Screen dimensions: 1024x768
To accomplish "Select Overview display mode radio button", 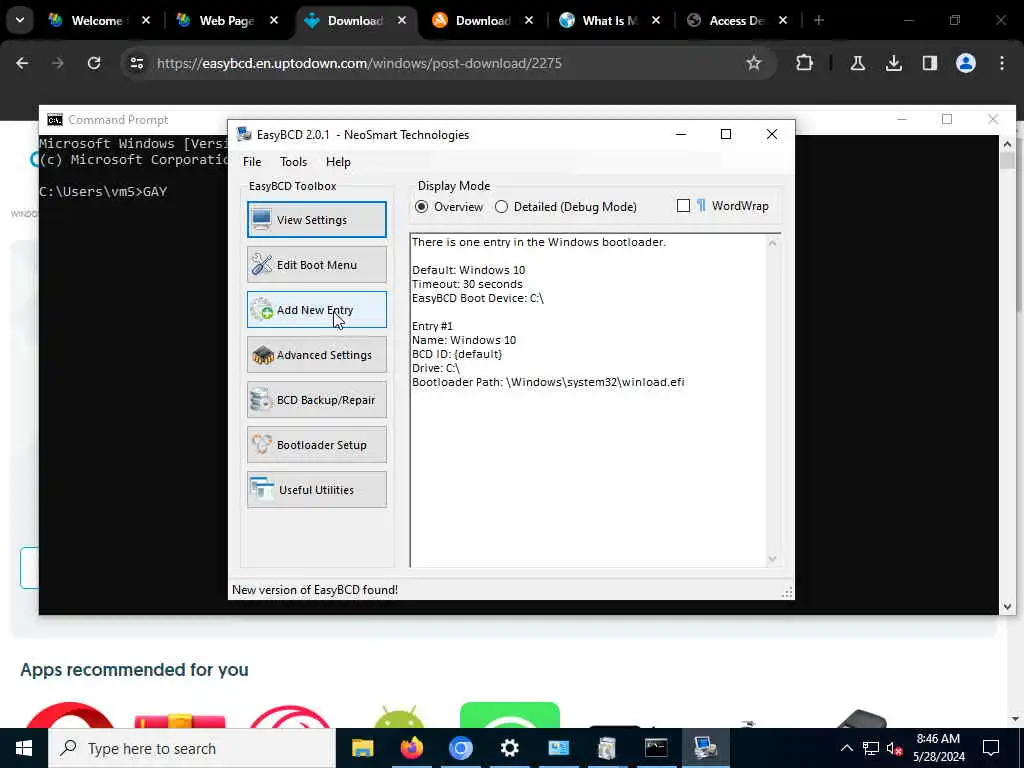I will [422, 206].
